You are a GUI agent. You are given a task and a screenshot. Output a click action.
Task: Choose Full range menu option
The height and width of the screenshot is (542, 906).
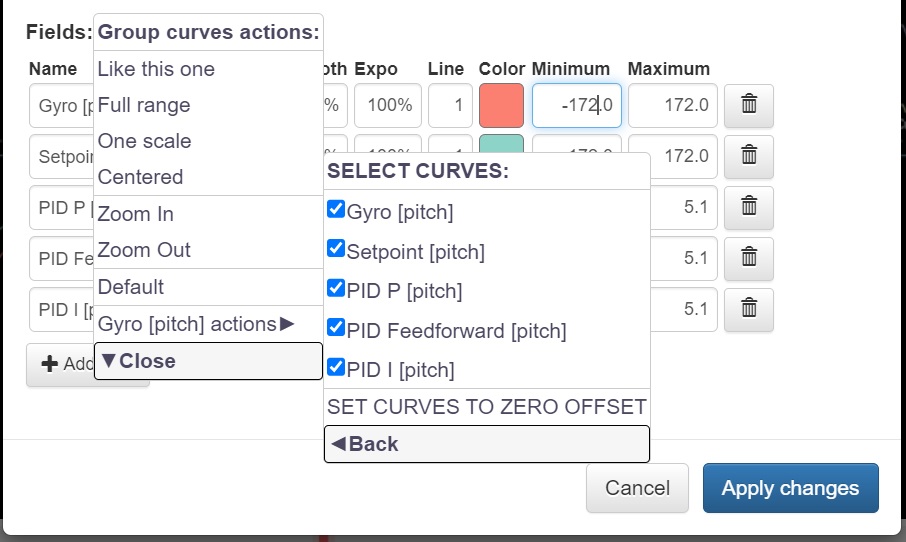click(x=144, y=105)
